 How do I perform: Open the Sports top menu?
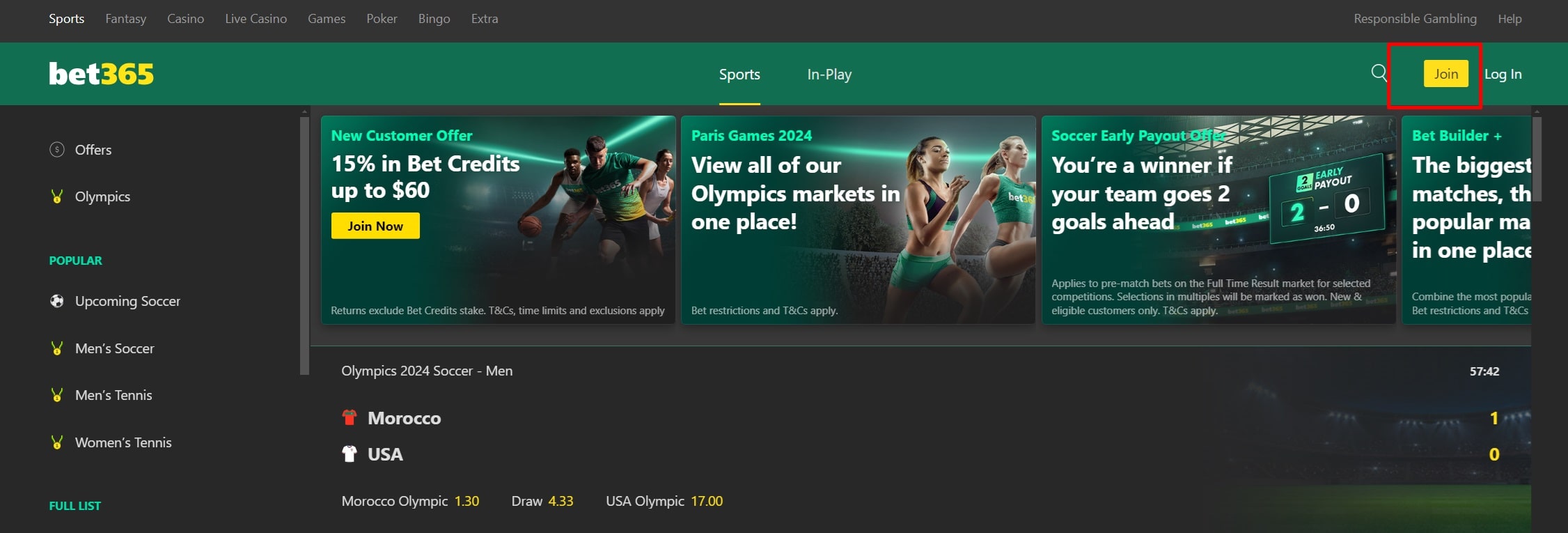coord(66,19)
